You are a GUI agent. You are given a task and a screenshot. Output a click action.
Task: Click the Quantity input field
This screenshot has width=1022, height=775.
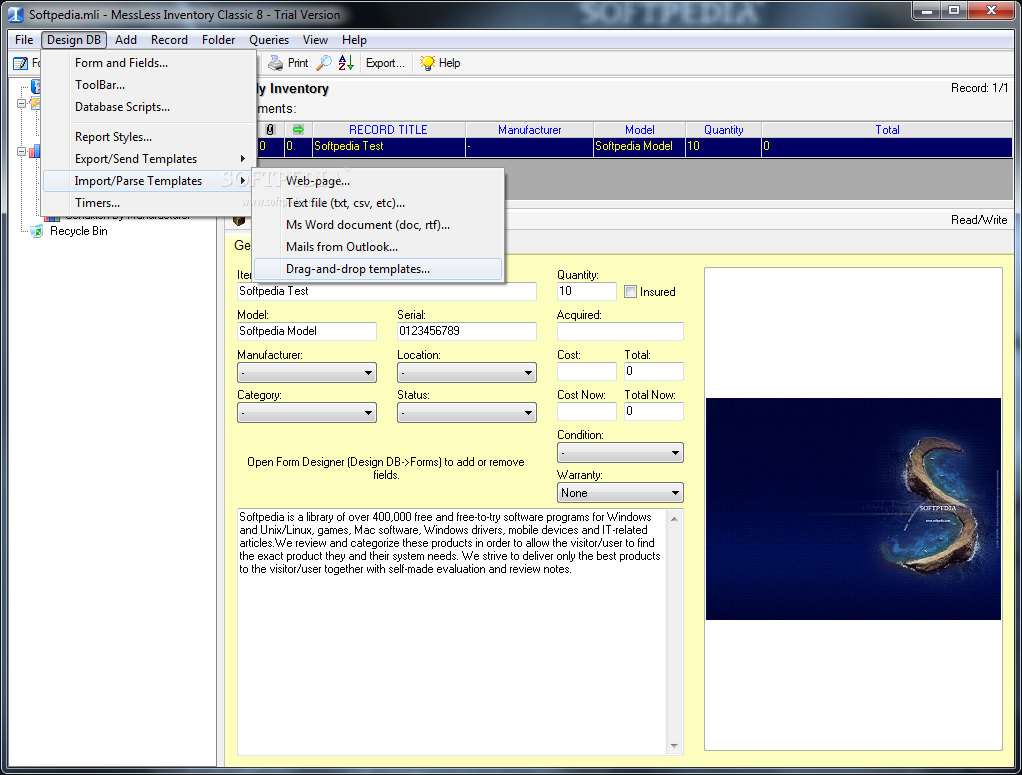587,291
